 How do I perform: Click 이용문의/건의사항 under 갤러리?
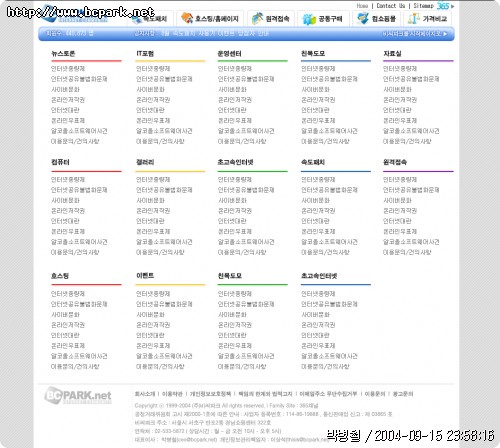coord(160,252)
